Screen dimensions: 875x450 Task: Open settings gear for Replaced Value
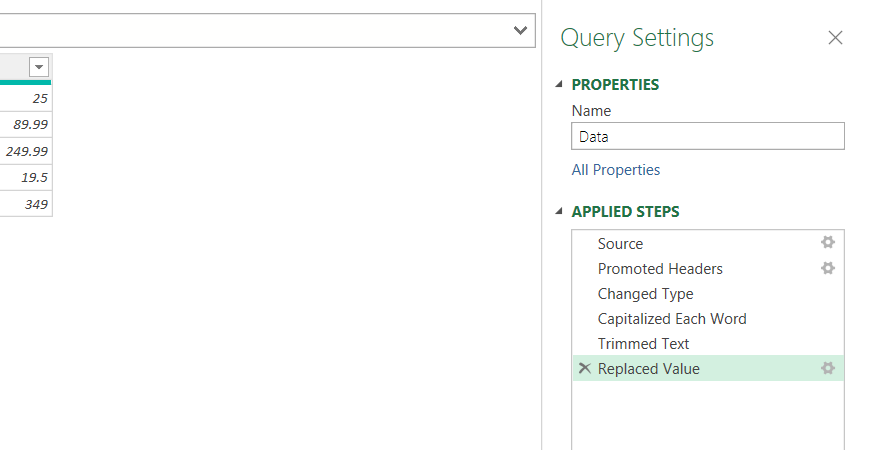[828, 368]
